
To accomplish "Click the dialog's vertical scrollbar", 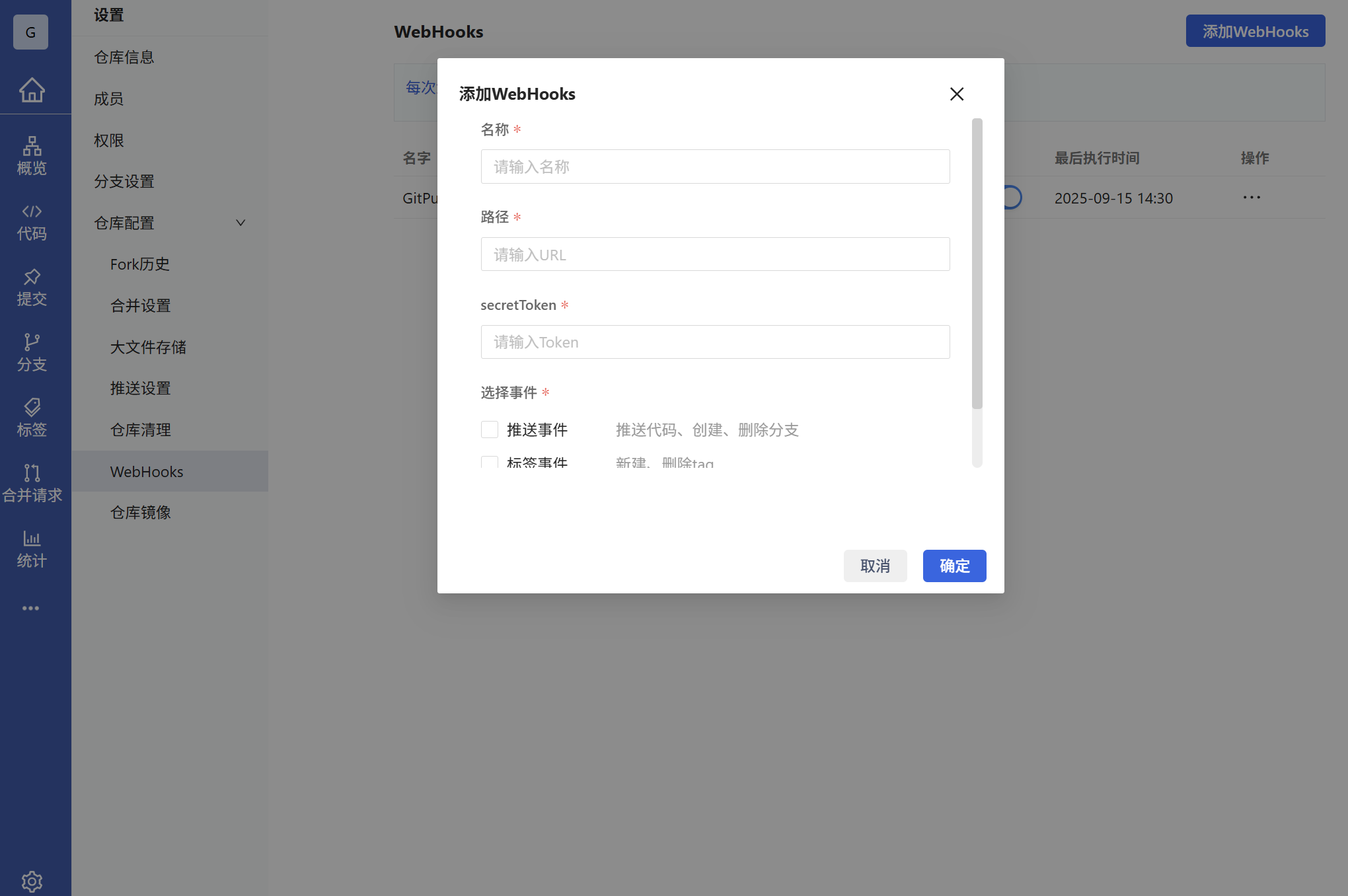I will (977, 264).
